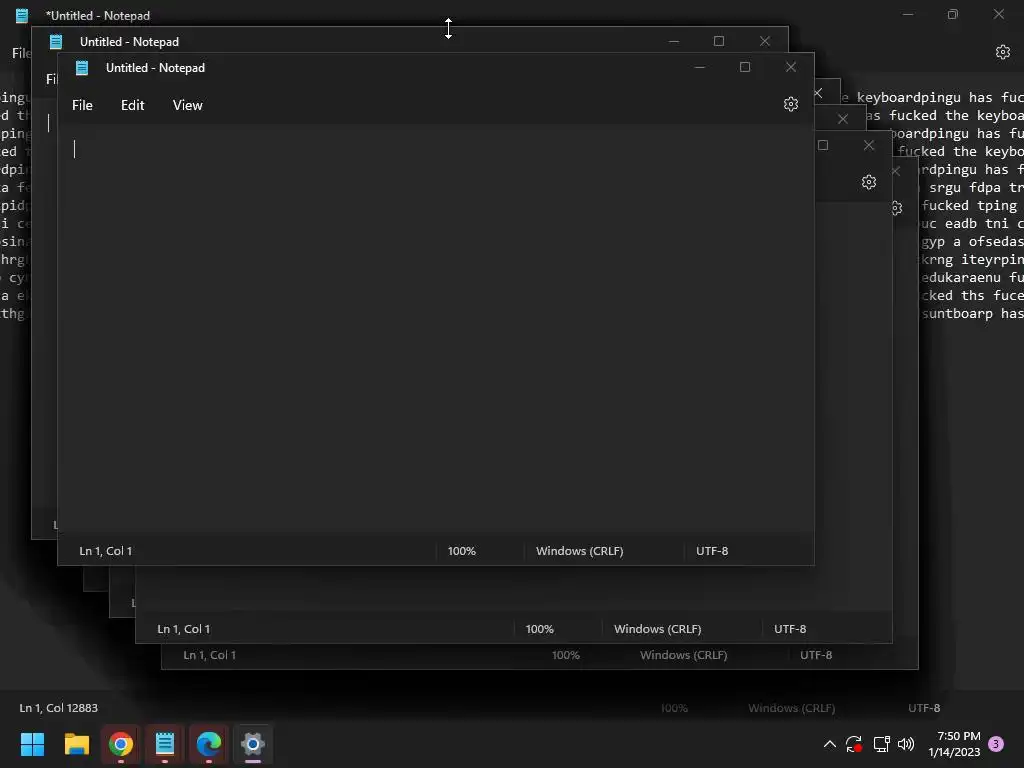The width and height of the screenshot is (1024, 768).
Task: Minimize the second Untitled - Notepad window behind the front one
Action: 674,41
